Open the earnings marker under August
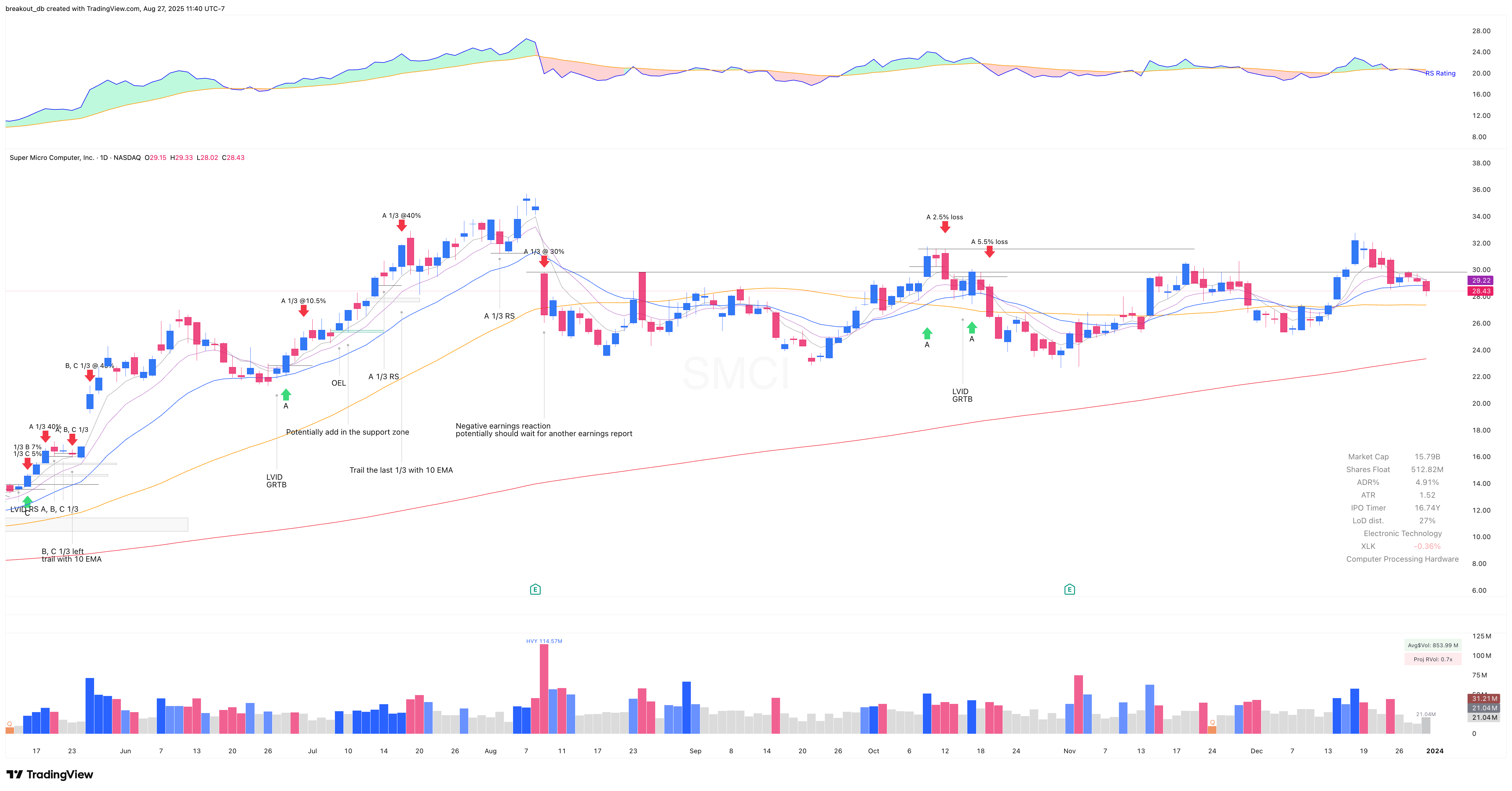Viewport: 1512px width, 791px height. tap(535, 589)
